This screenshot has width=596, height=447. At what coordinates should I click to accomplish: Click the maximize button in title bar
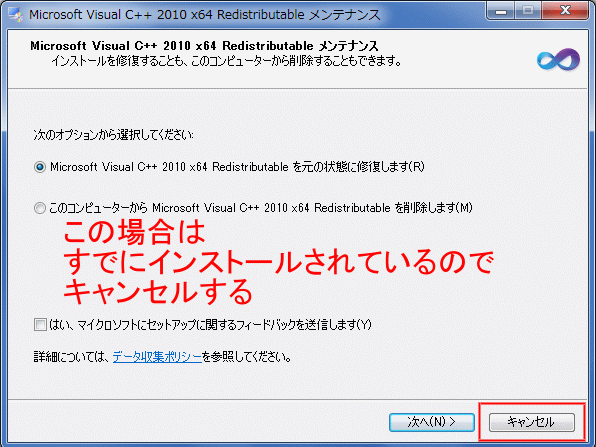pos(528,11)
